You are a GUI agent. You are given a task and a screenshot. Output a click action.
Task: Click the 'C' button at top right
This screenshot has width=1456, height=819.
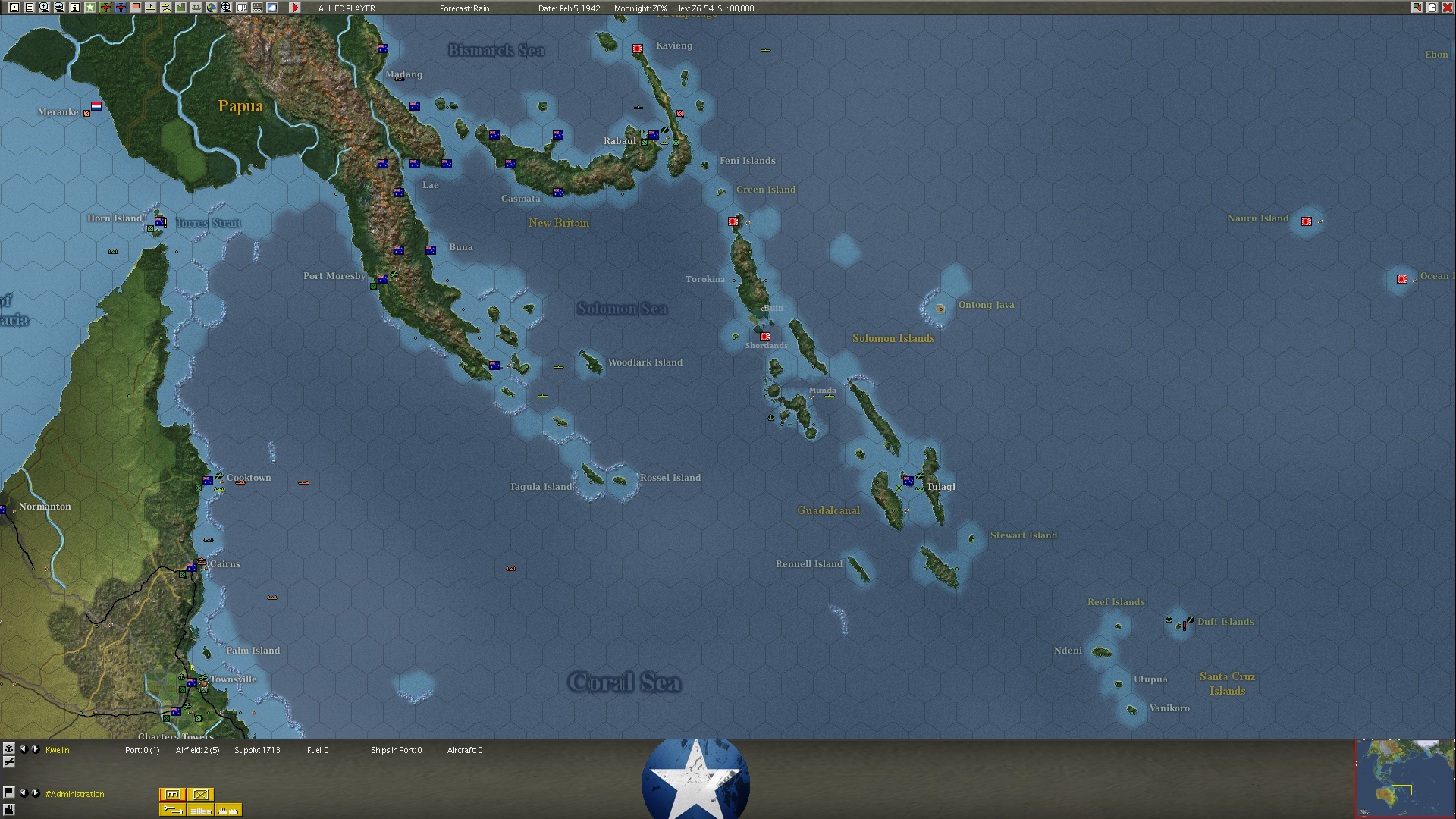pos(1432,8)
